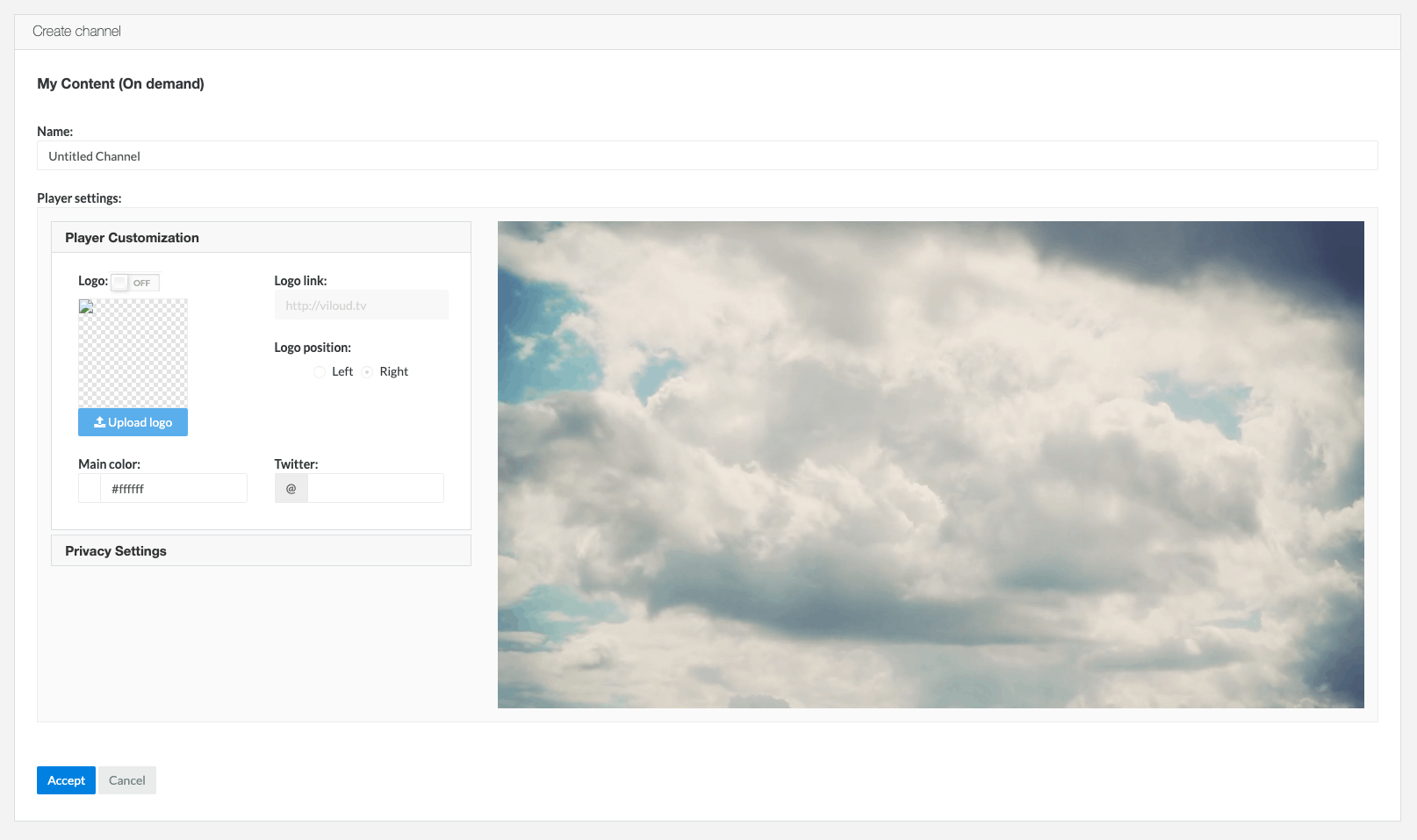Toggle the Logo OFF switch
This screenshot has height=840, width=1417.
tap(135, 283)
